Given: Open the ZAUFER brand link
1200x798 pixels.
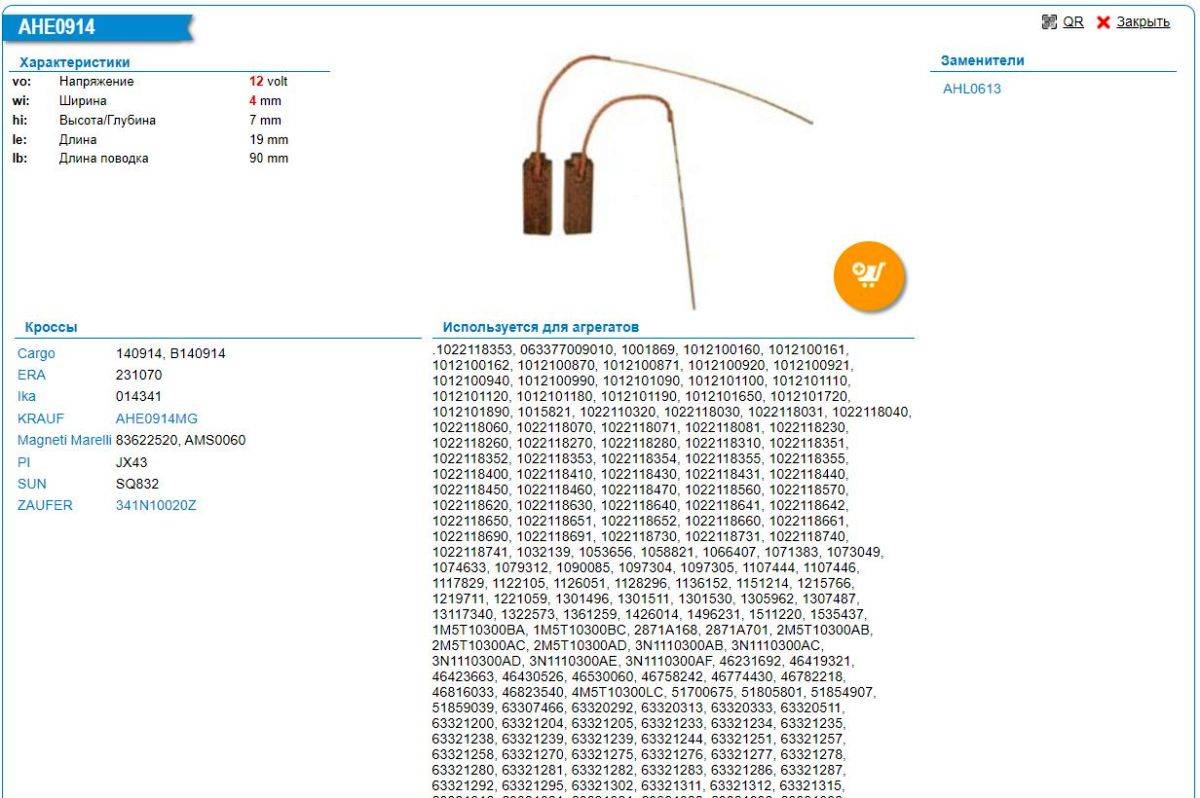Looking at the screenshot, I should pos(45,506).
